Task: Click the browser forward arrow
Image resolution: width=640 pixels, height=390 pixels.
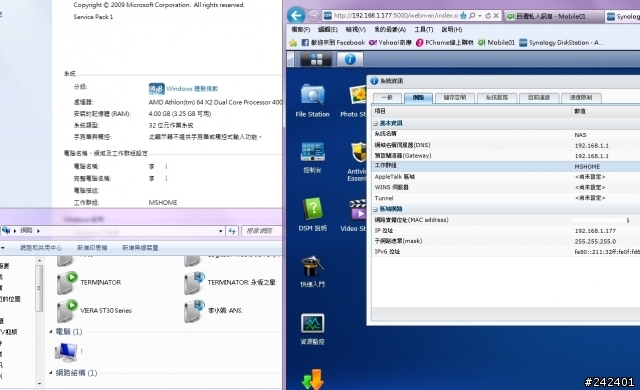Action: pos(313,16)
